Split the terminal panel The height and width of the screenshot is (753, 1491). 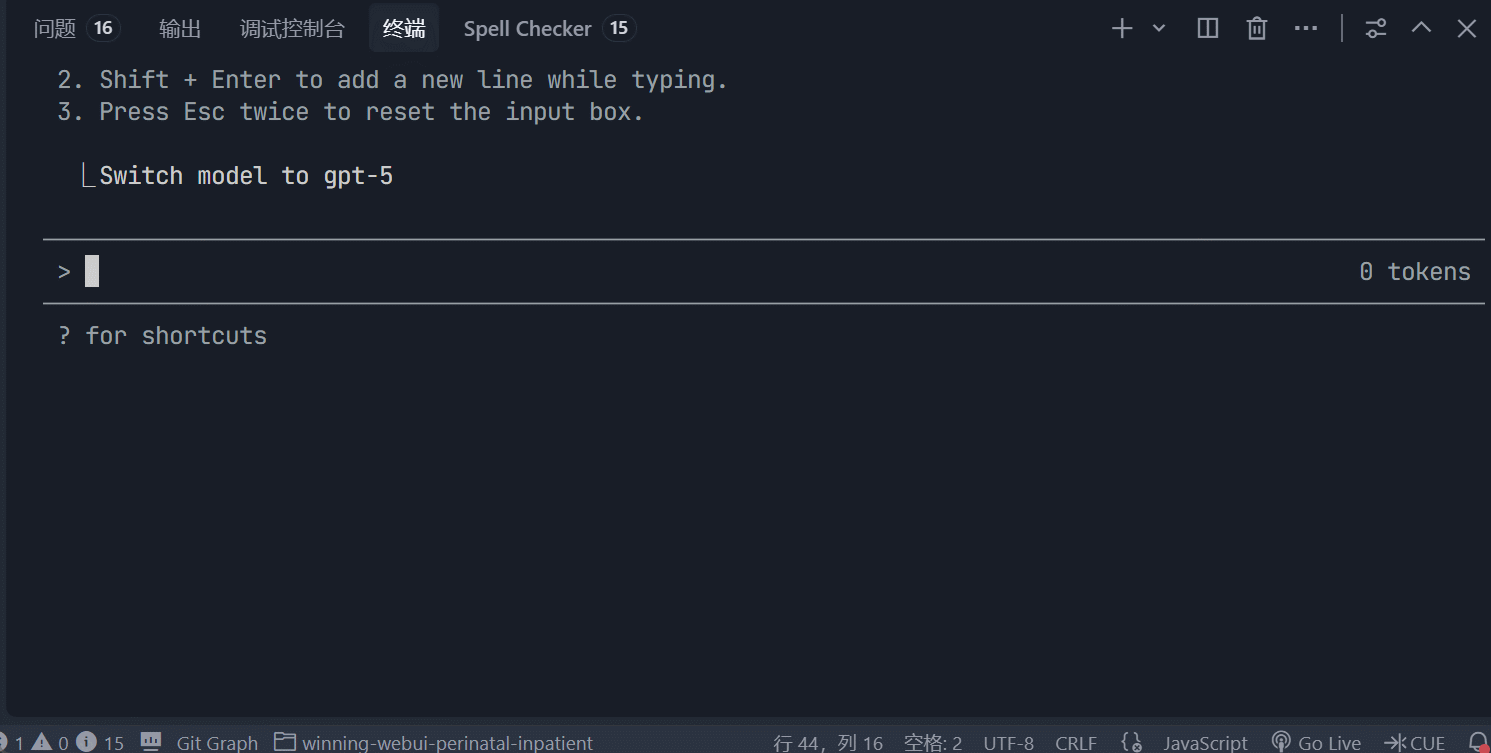click(x=1208, y=29)
